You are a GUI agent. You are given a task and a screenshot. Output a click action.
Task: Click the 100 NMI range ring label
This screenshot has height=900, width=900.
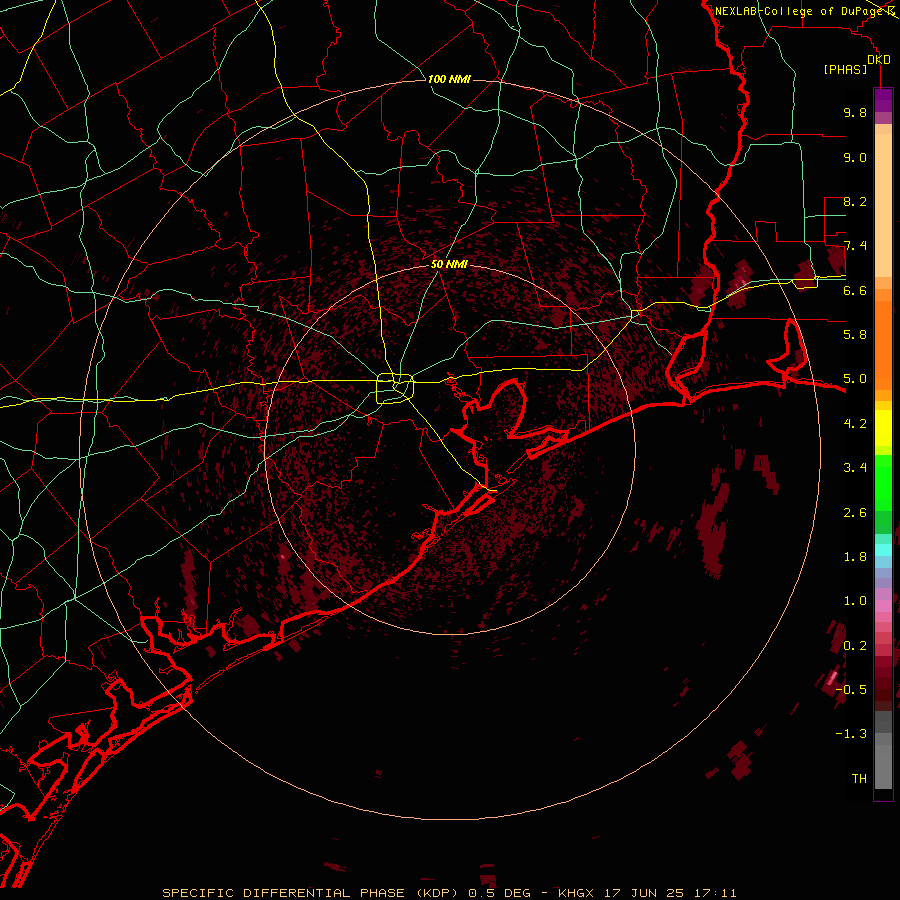449,79
